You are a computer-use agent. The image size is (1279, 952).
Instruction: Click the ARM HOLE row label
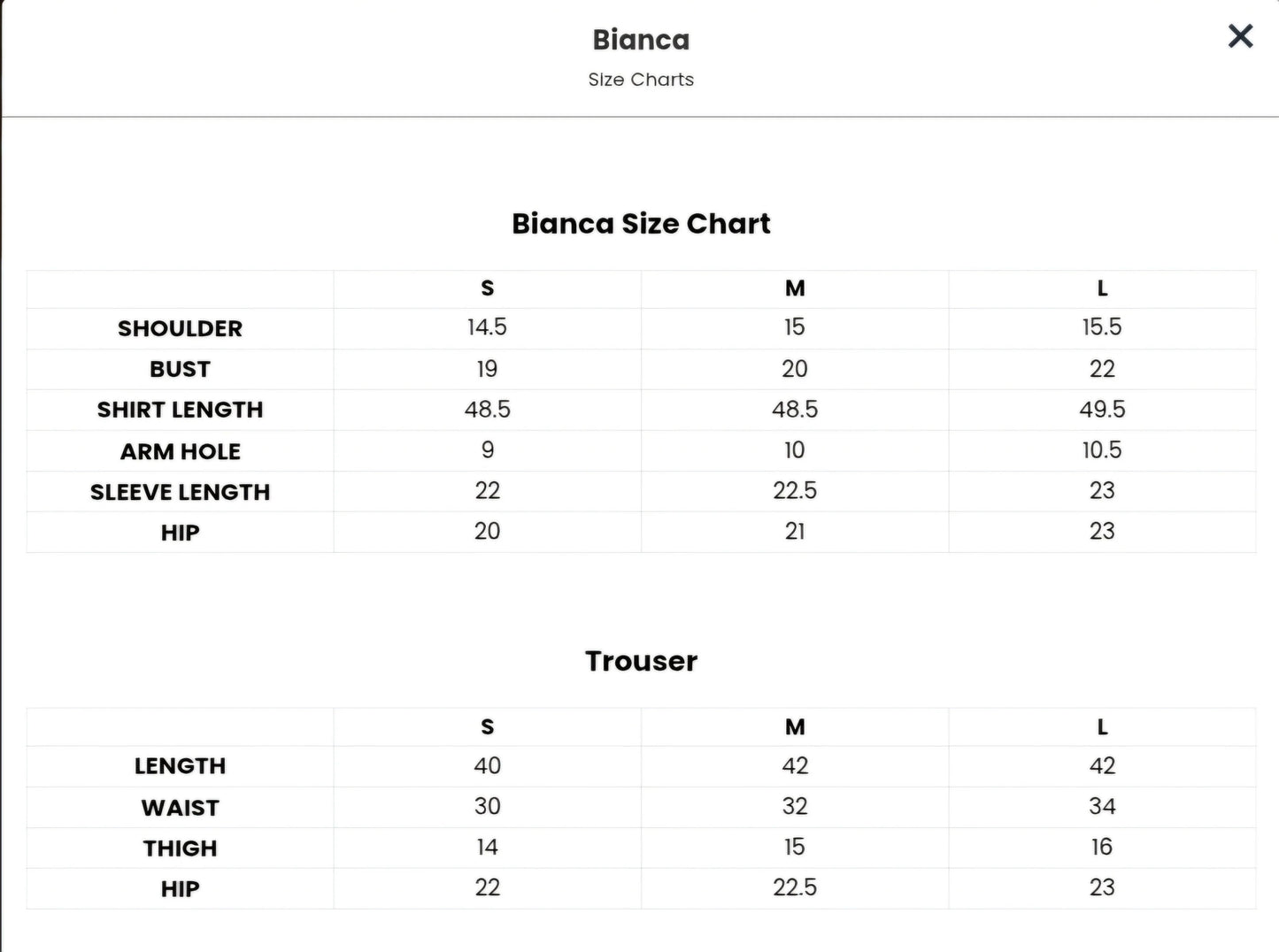(x=180, y=451)
